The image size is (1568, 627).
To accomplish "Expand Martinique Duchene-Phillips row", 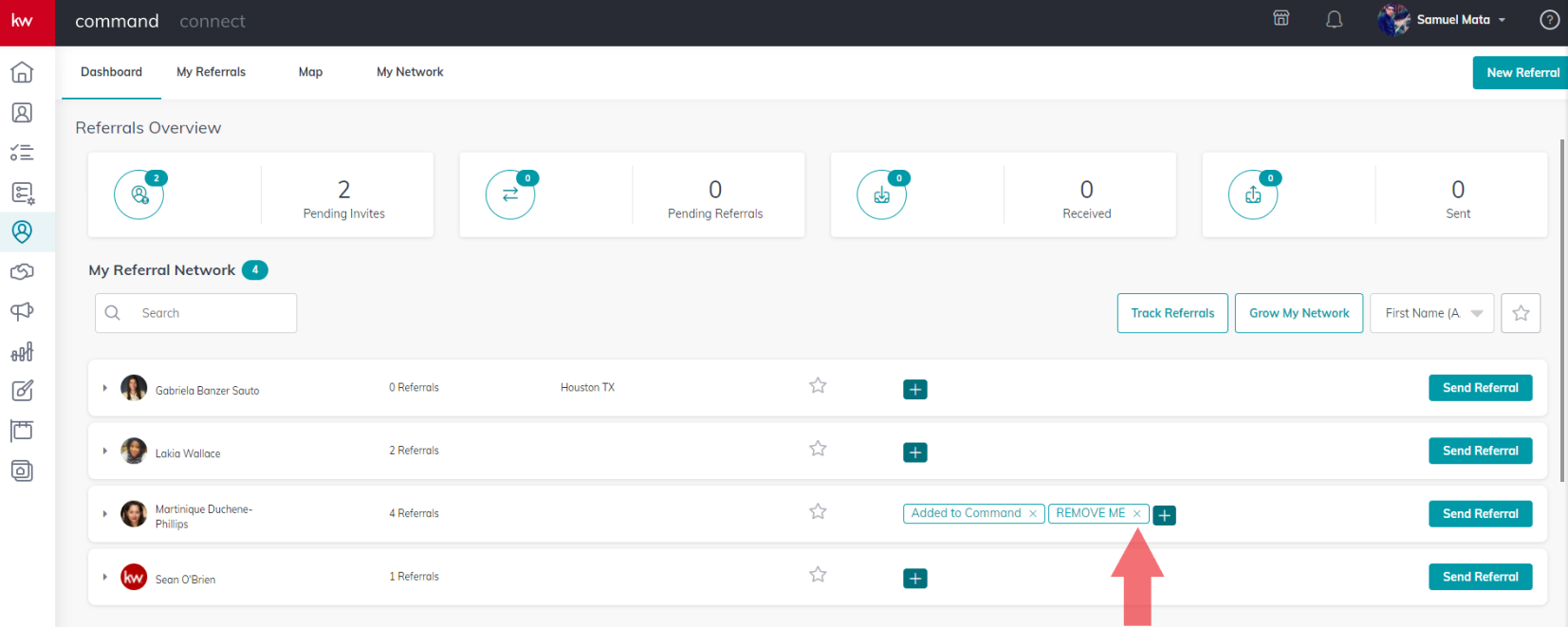I will click(x=104, y=514).
